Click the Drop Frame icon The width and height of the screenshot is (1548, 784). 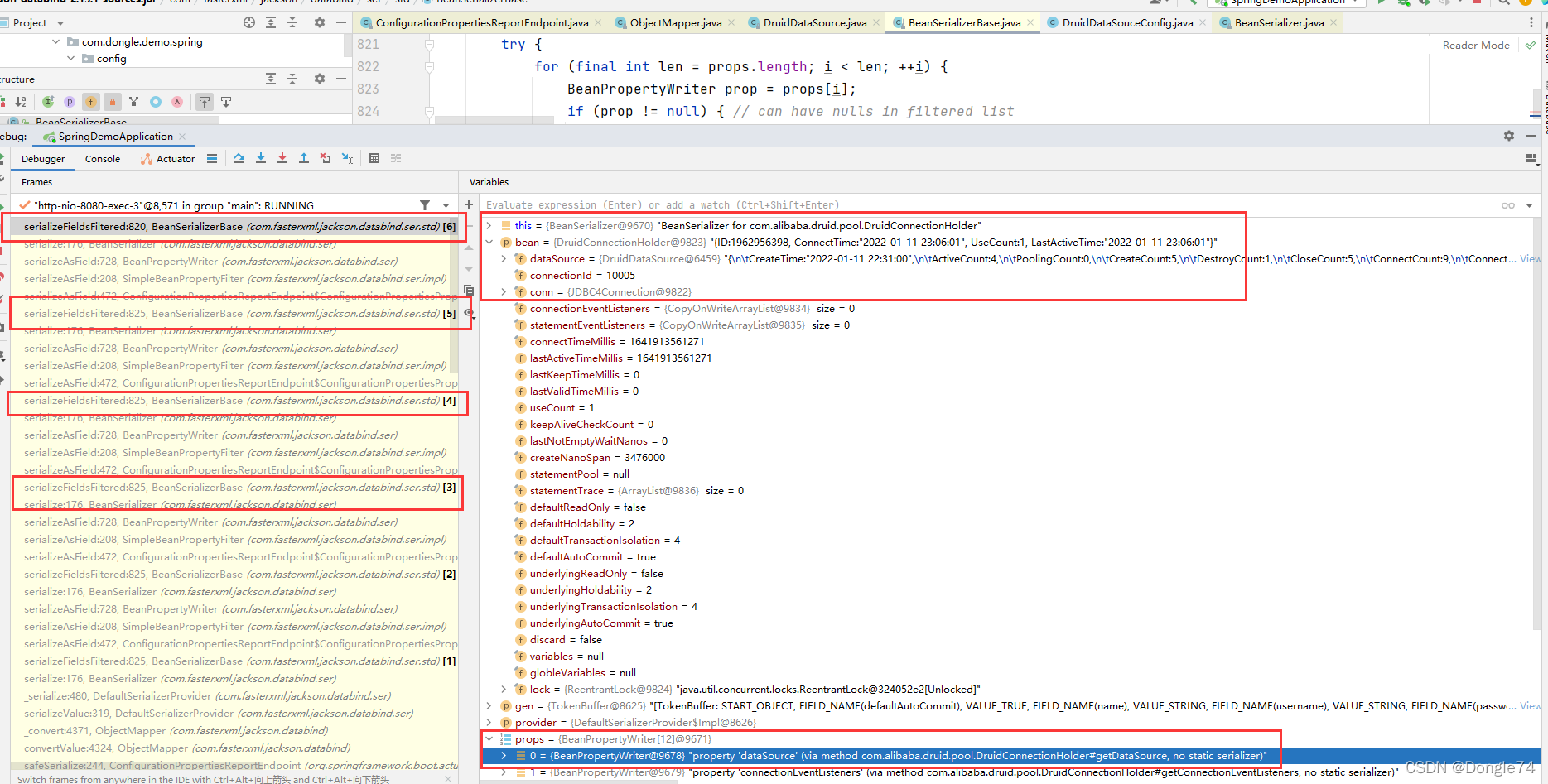(x=326, y=158)
